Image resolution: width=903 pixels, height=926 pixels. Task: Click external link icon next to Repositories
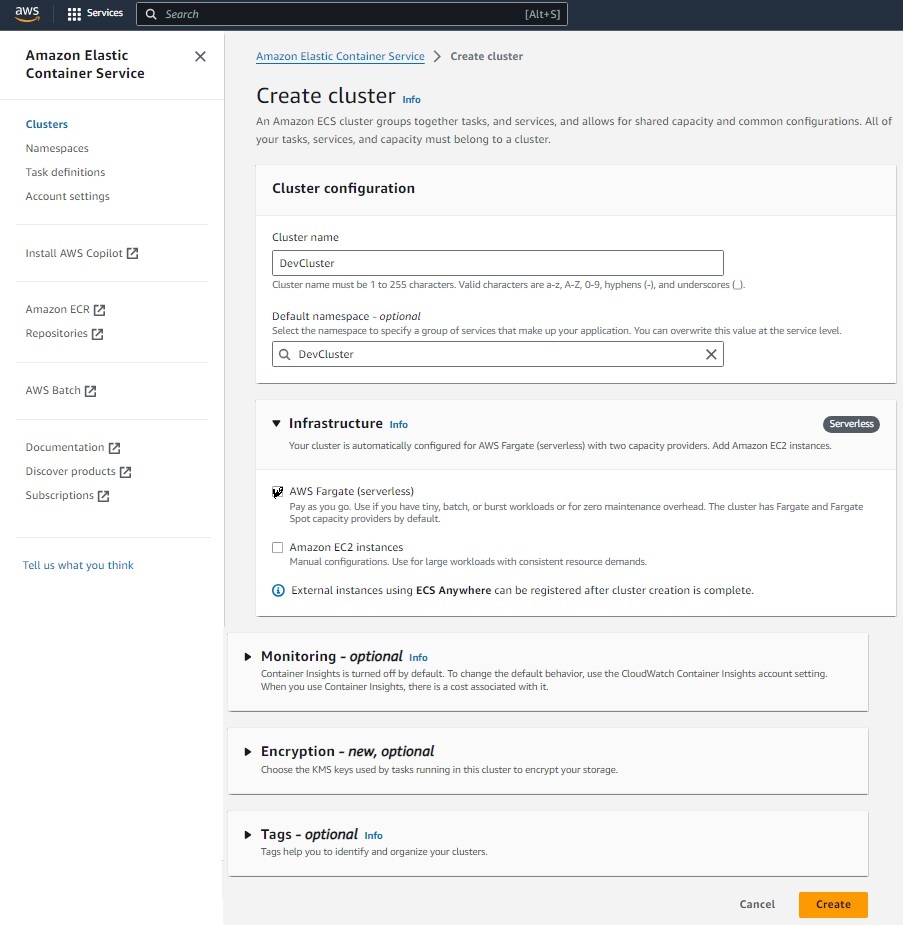(x=98, y=334)
